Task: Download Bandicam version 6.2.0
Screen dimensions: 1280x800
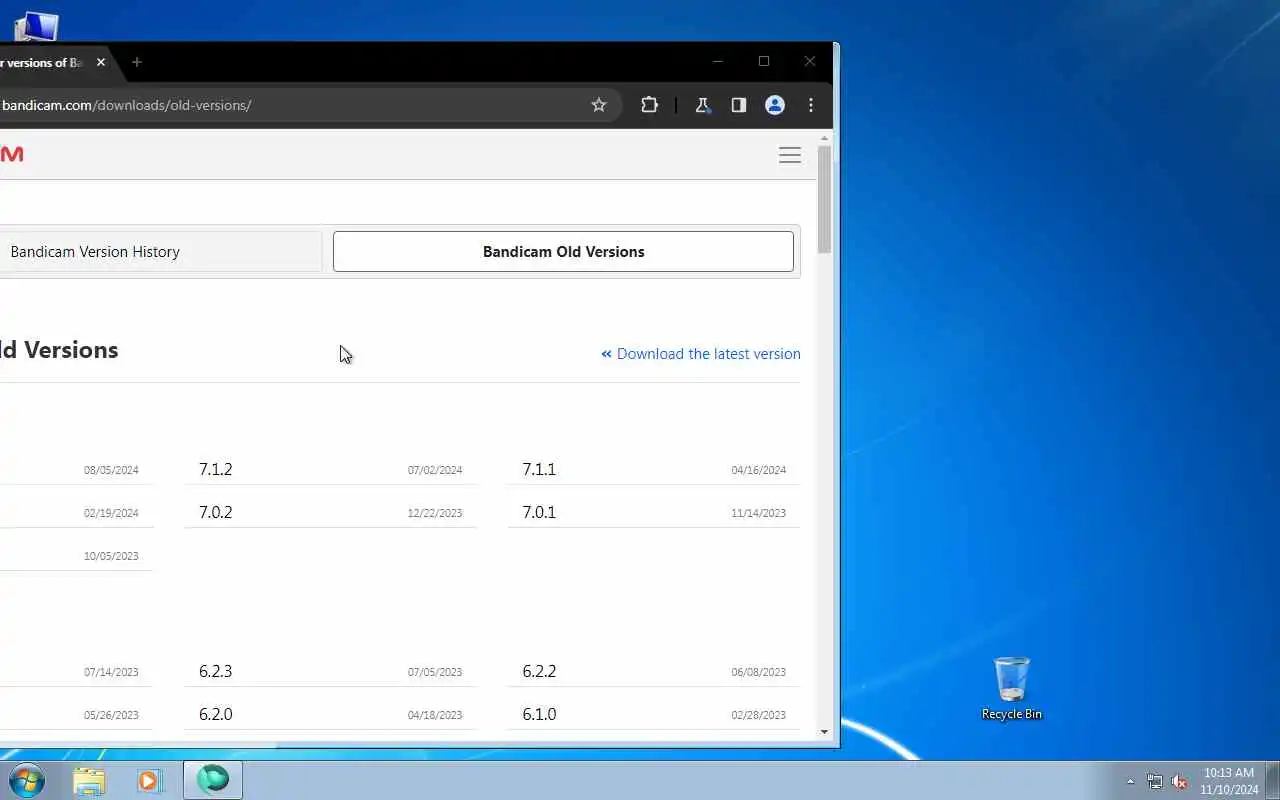Action: tap(216, 714)
